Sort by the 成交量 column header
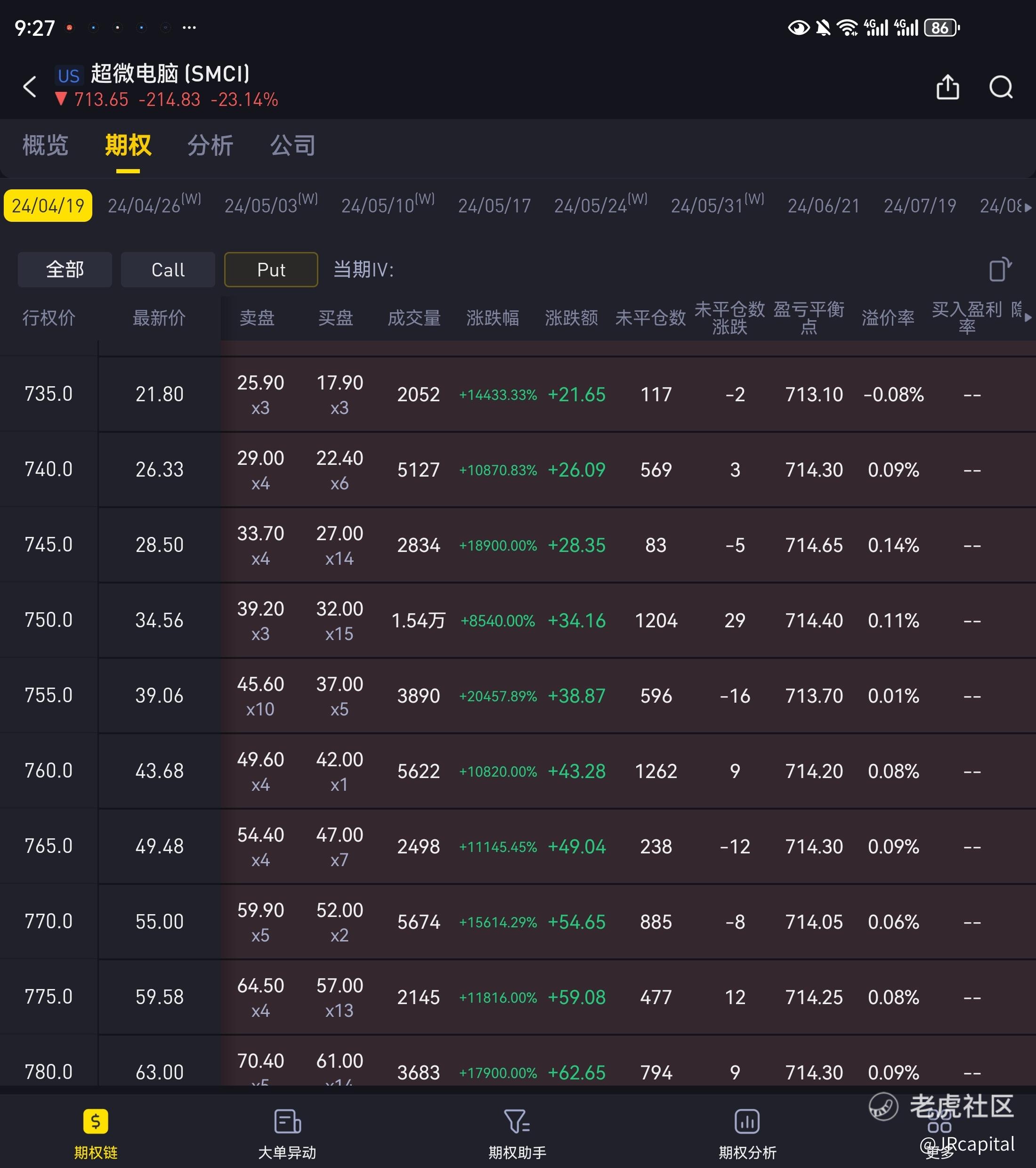The height and width of the screenshot is (1168, 1036). tap(414, 318)
